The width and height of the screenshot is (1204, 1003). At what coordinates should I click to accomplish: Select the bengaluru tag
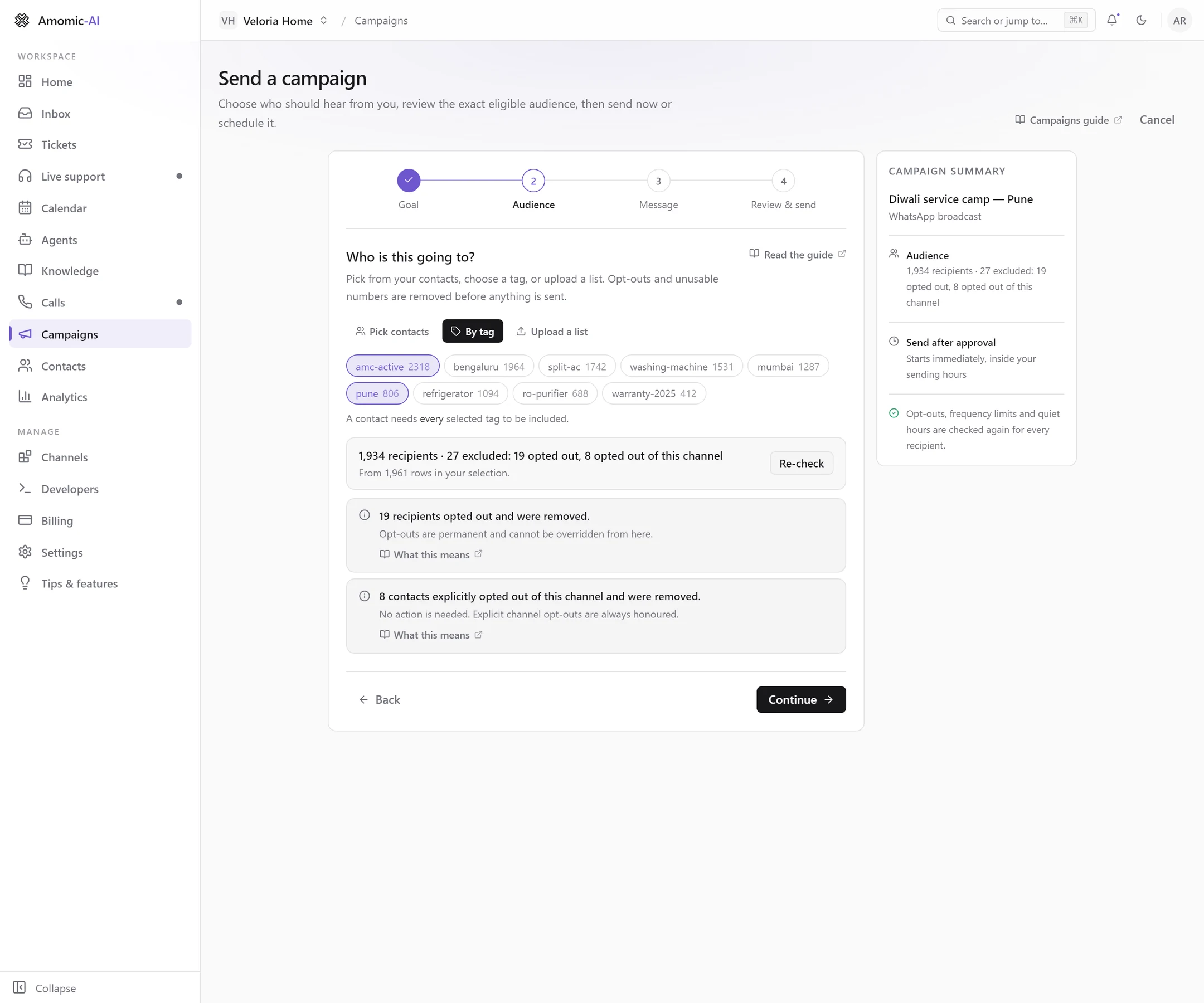(488, 366)
